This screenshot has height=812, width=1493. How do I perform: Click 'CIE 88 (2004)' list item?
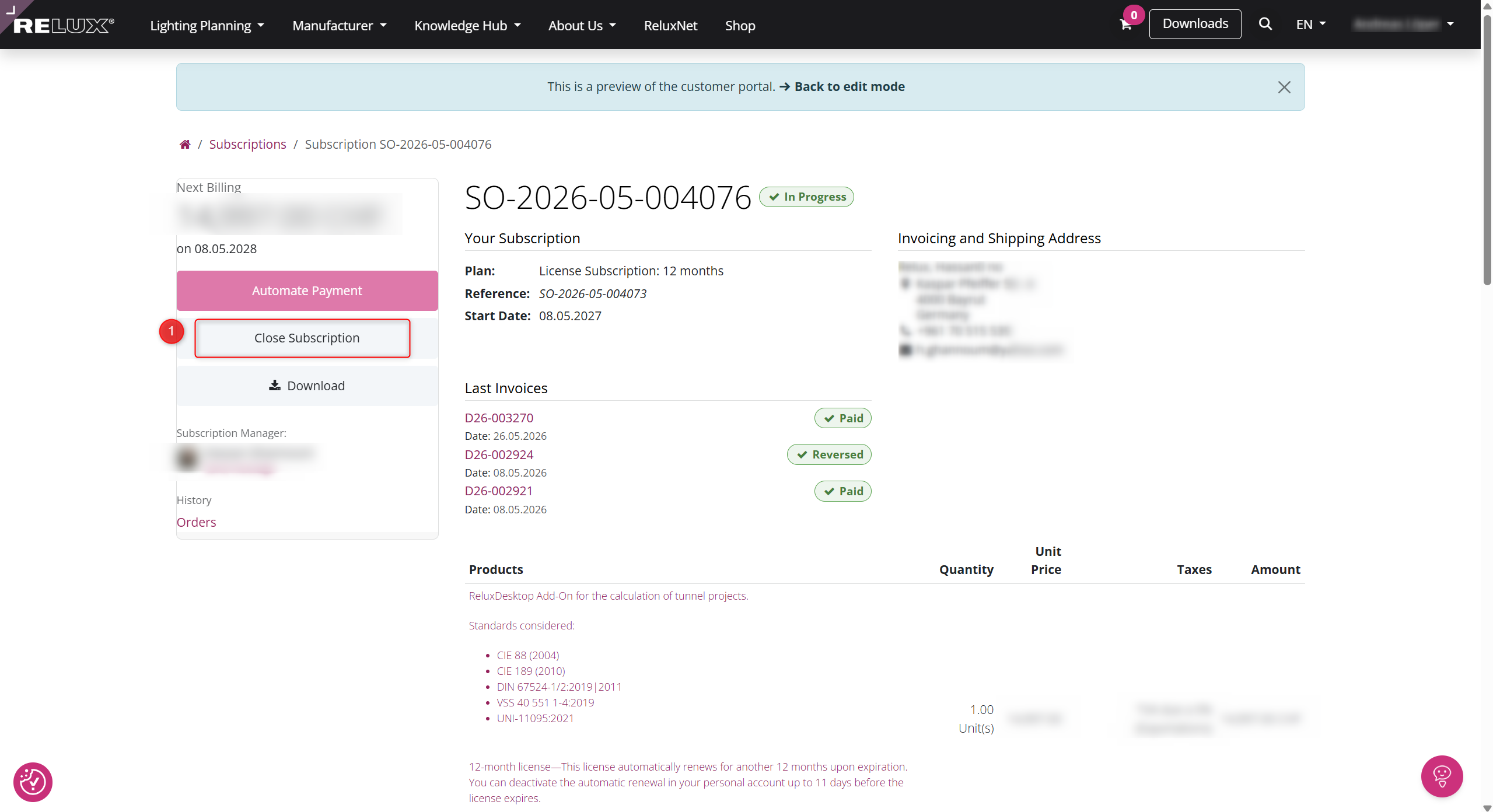[528, 655]
